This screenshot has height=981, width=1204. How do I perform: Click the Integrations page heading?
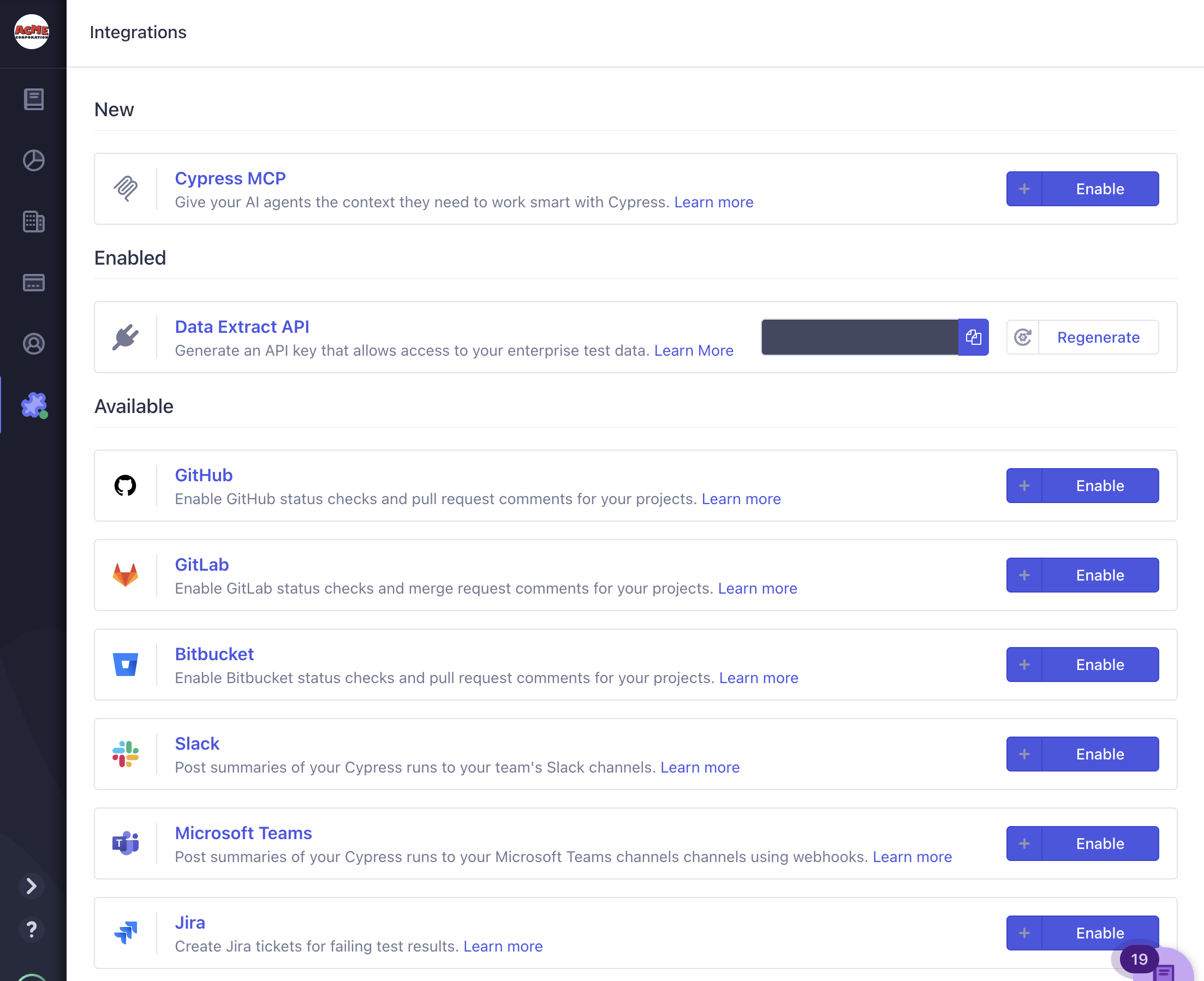click(x=138, y=32)
